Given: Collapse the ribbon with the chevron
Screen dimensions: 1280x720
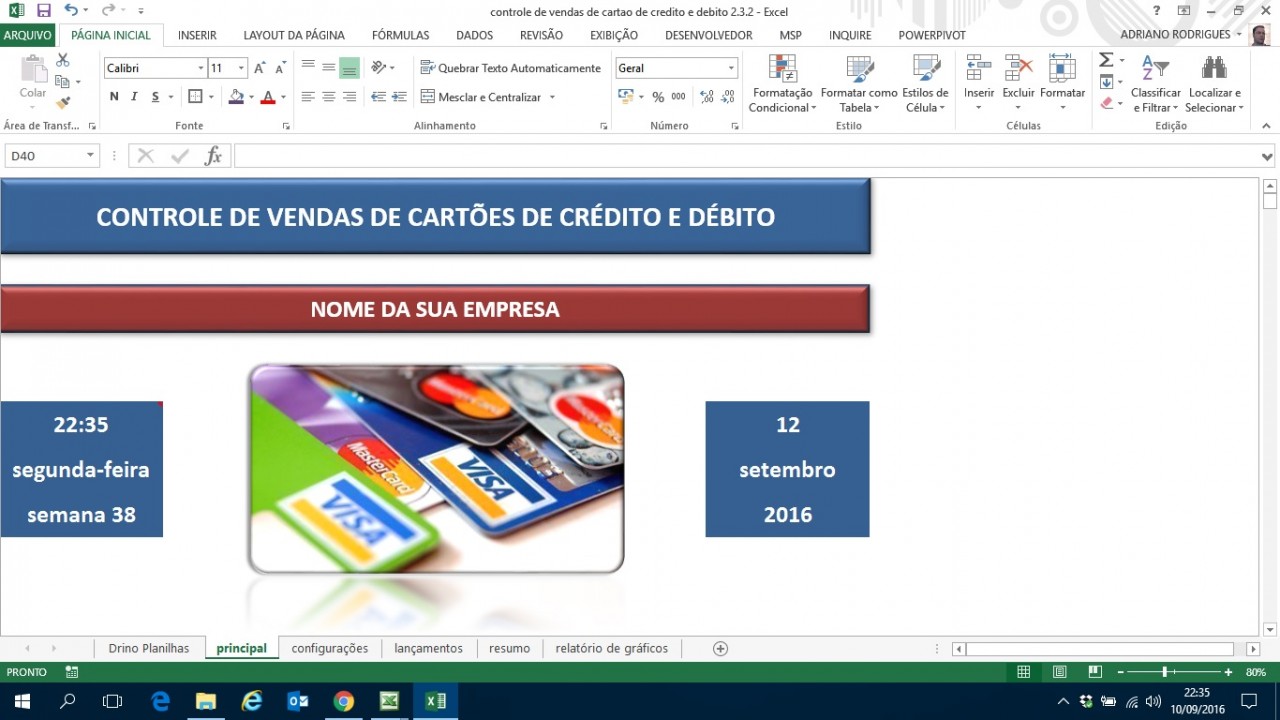Looking at the screenshot, I should click(x=1266, y=126).
